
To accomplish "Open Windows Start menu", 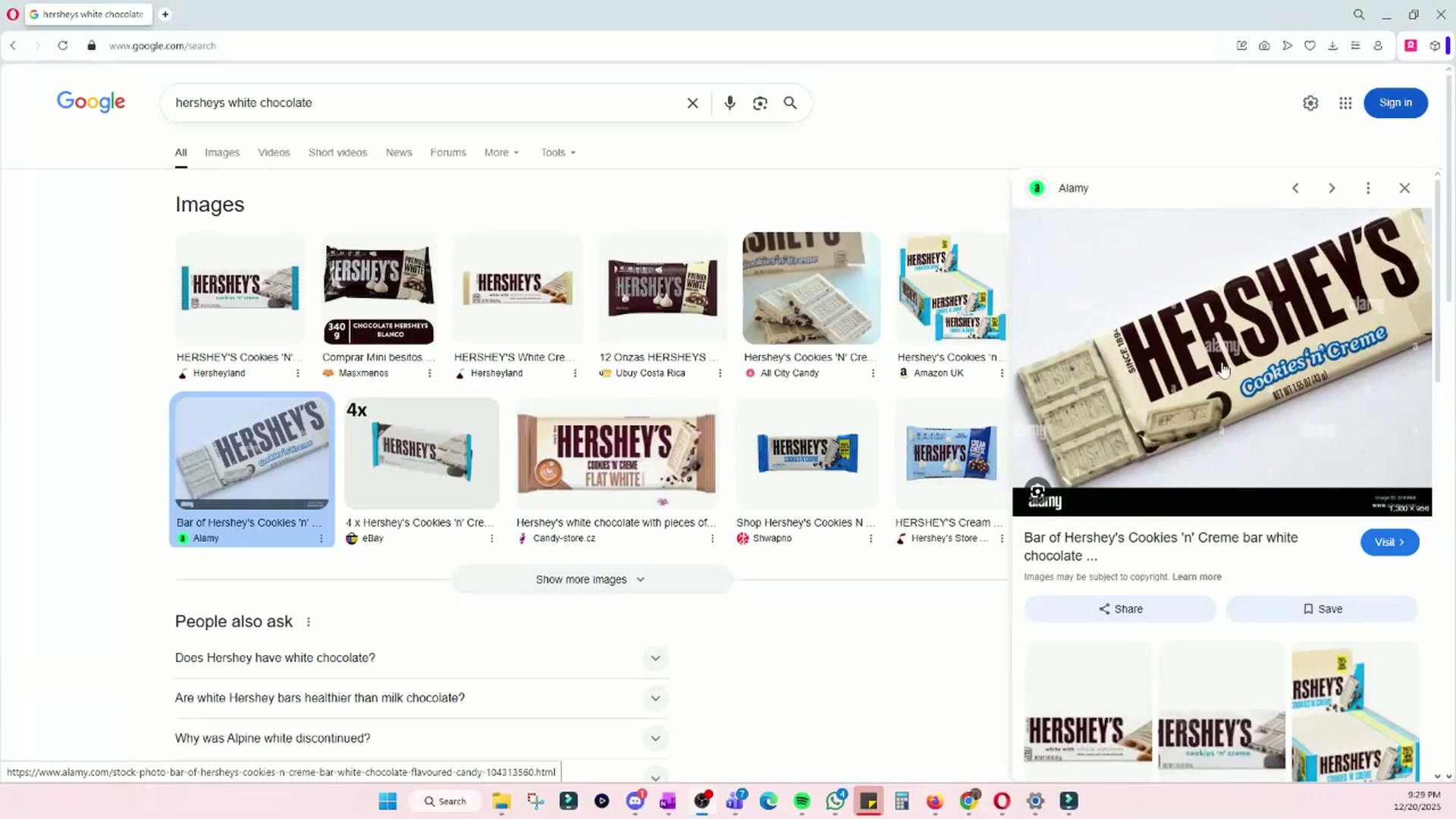I will tap(388, 802).
